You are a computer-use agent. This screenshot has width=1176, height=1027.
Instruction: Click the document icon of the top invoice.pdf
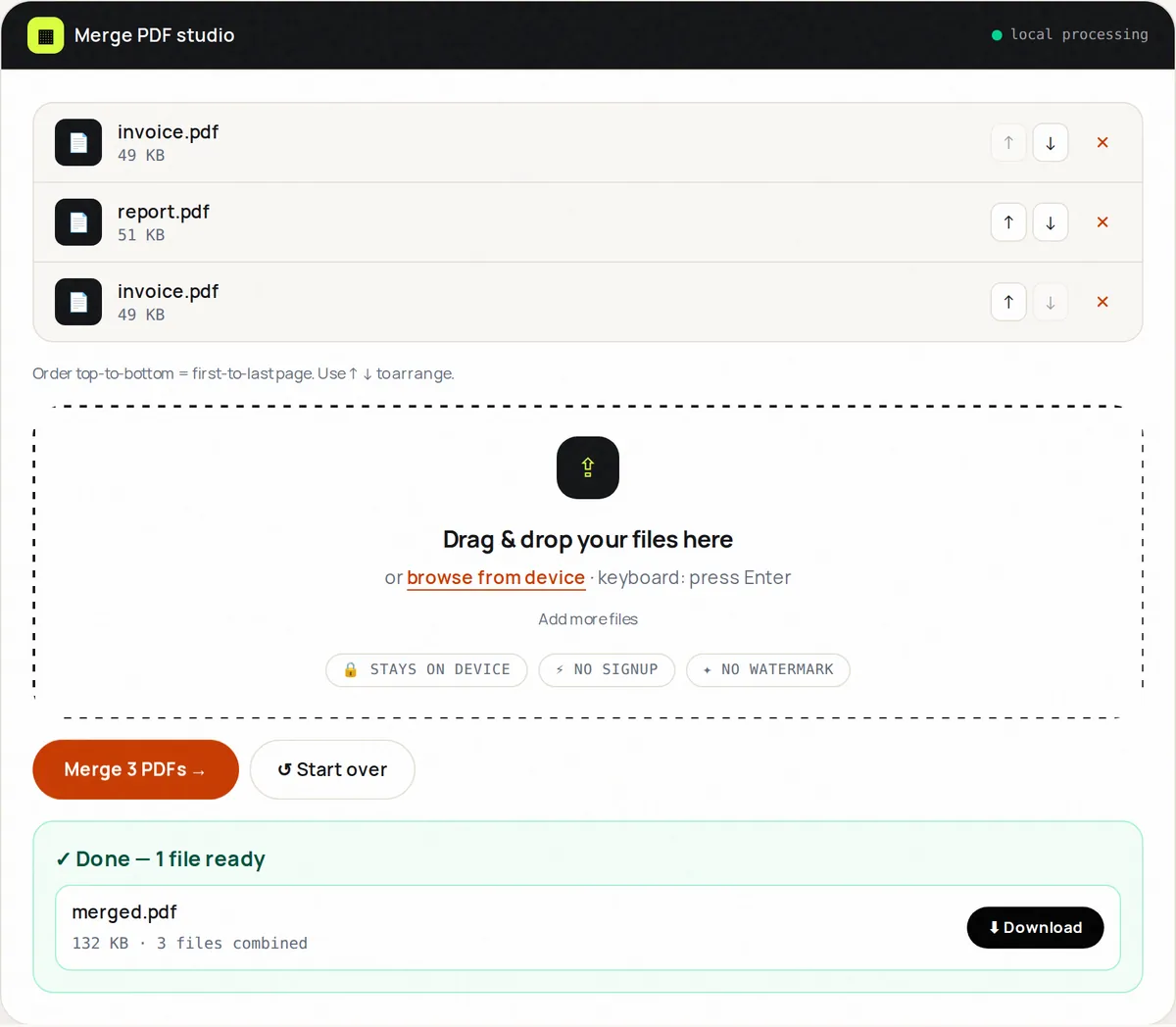[x=78, y=143]
